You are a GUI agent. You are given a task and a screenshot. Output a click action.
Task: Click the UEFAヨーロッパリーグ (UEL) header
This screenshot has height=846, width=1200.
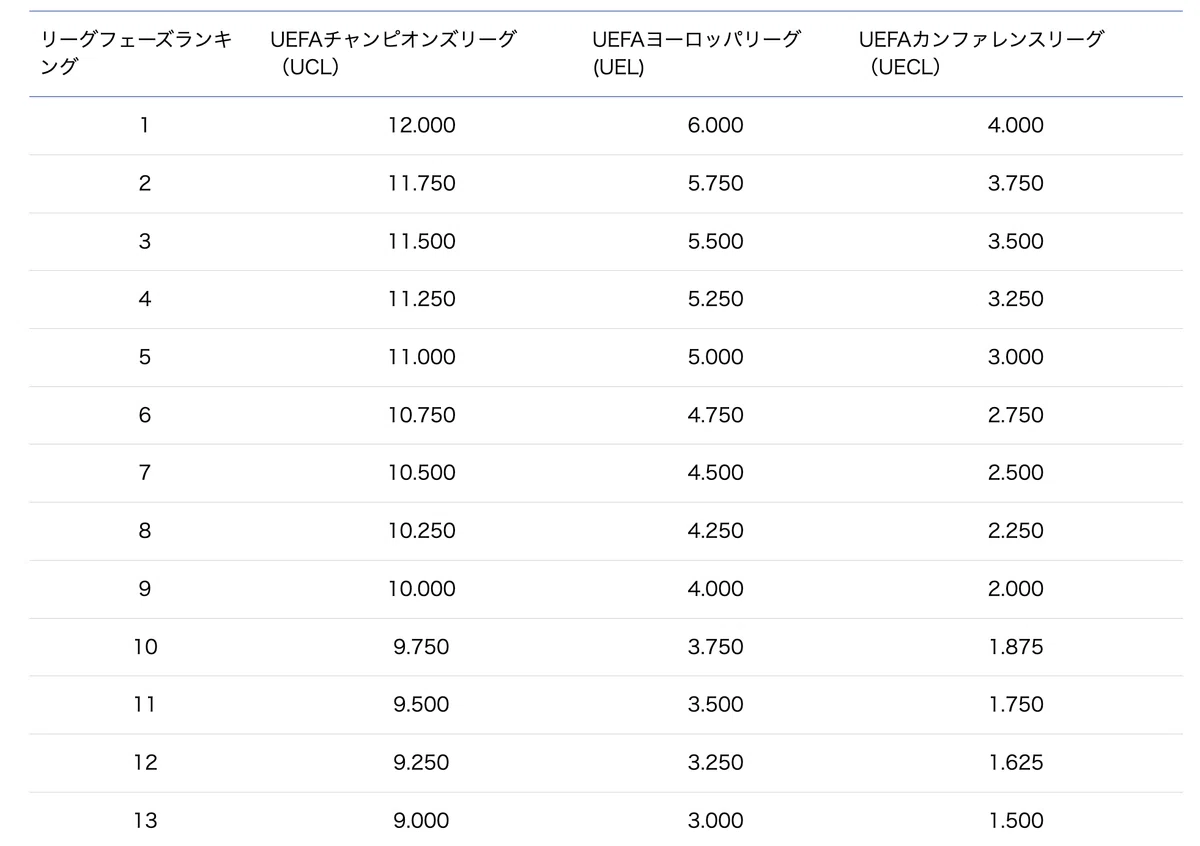click(696, 55)
